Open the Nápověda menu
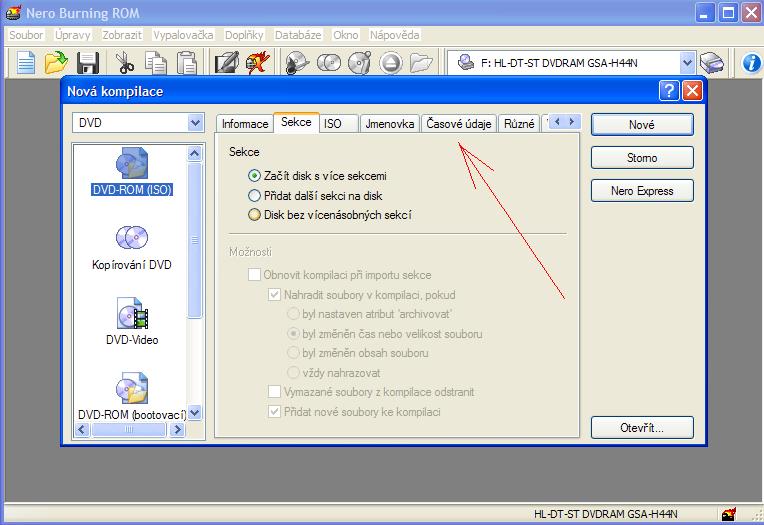Screen dimensions: 764x525 [x=395, y=35]
